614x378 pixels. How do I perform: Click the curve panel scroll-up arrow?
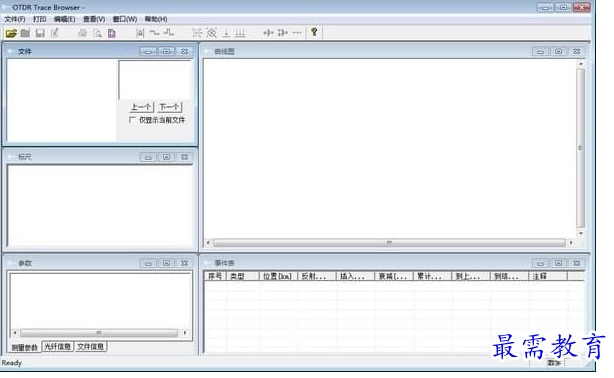tap(581, 63)
